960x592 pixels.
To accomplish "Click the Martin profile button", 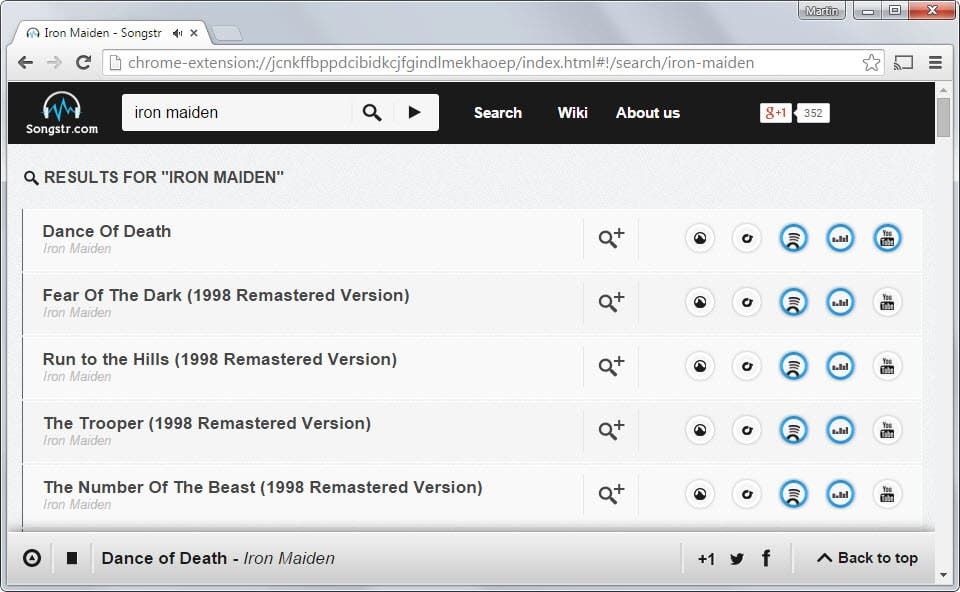I will click(821, 11).
